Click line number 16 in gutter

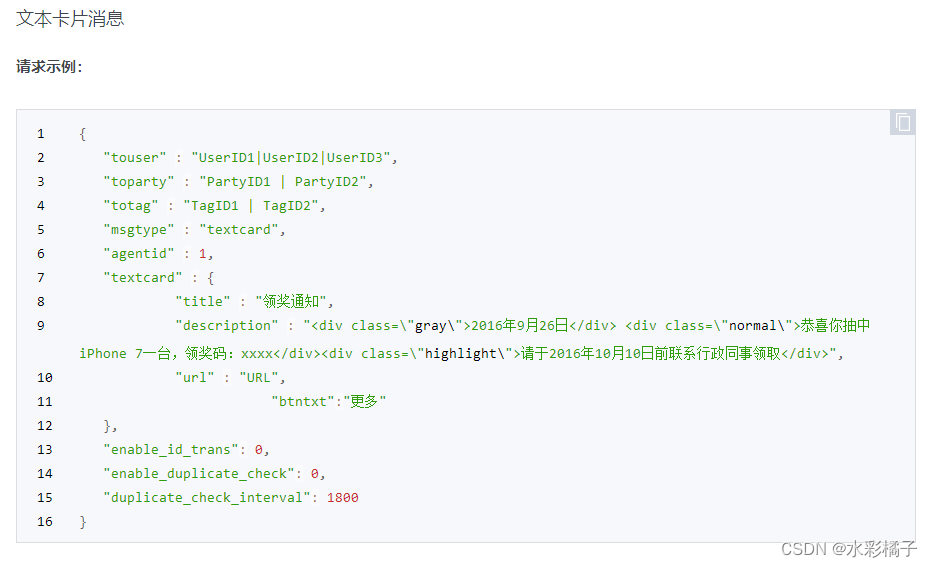[x=44, y=521]
